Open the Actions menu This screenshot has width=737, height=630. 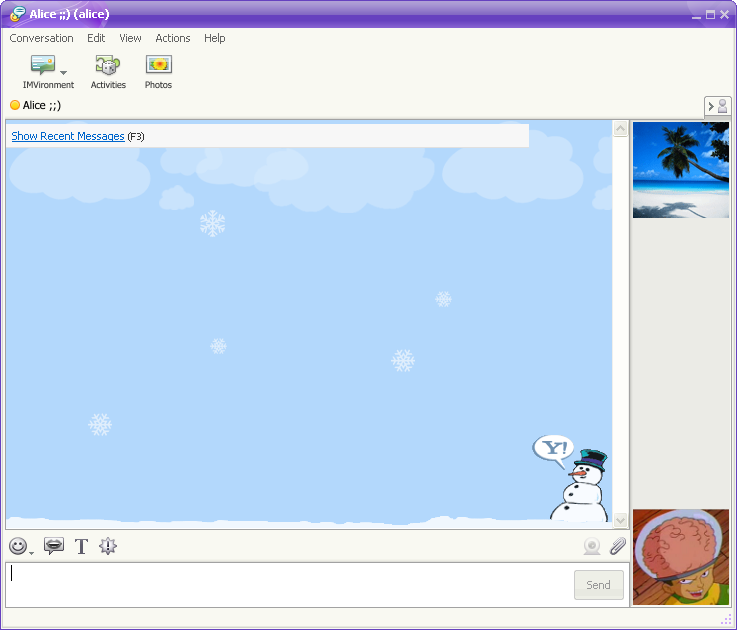[173, 38]
